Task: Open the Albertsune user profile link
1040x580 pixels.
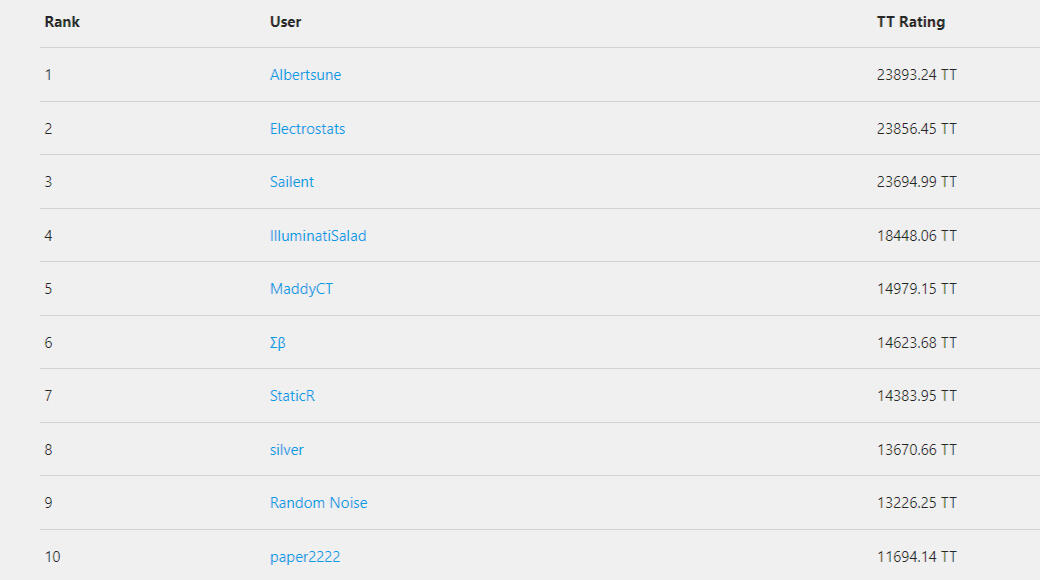Action: click(305, 75)
